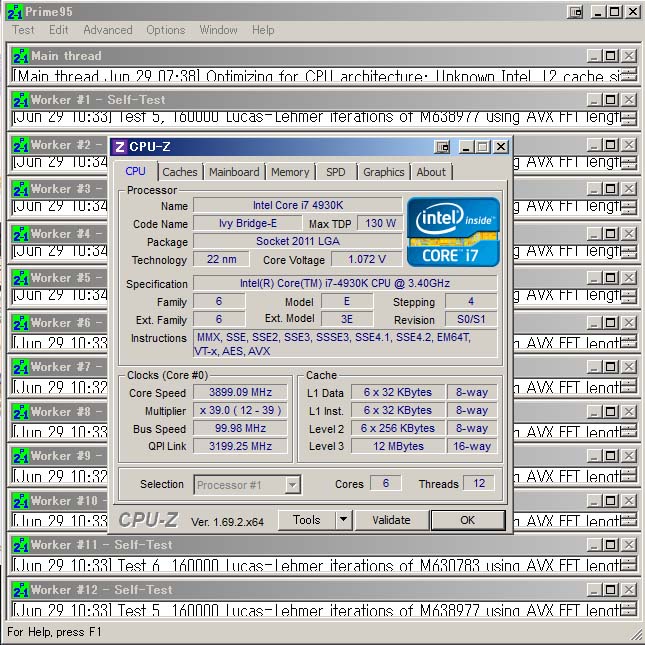Click the Worker #1 Self-Test window icon
Screen dimensions: 645x645
[x=20, y=100]
